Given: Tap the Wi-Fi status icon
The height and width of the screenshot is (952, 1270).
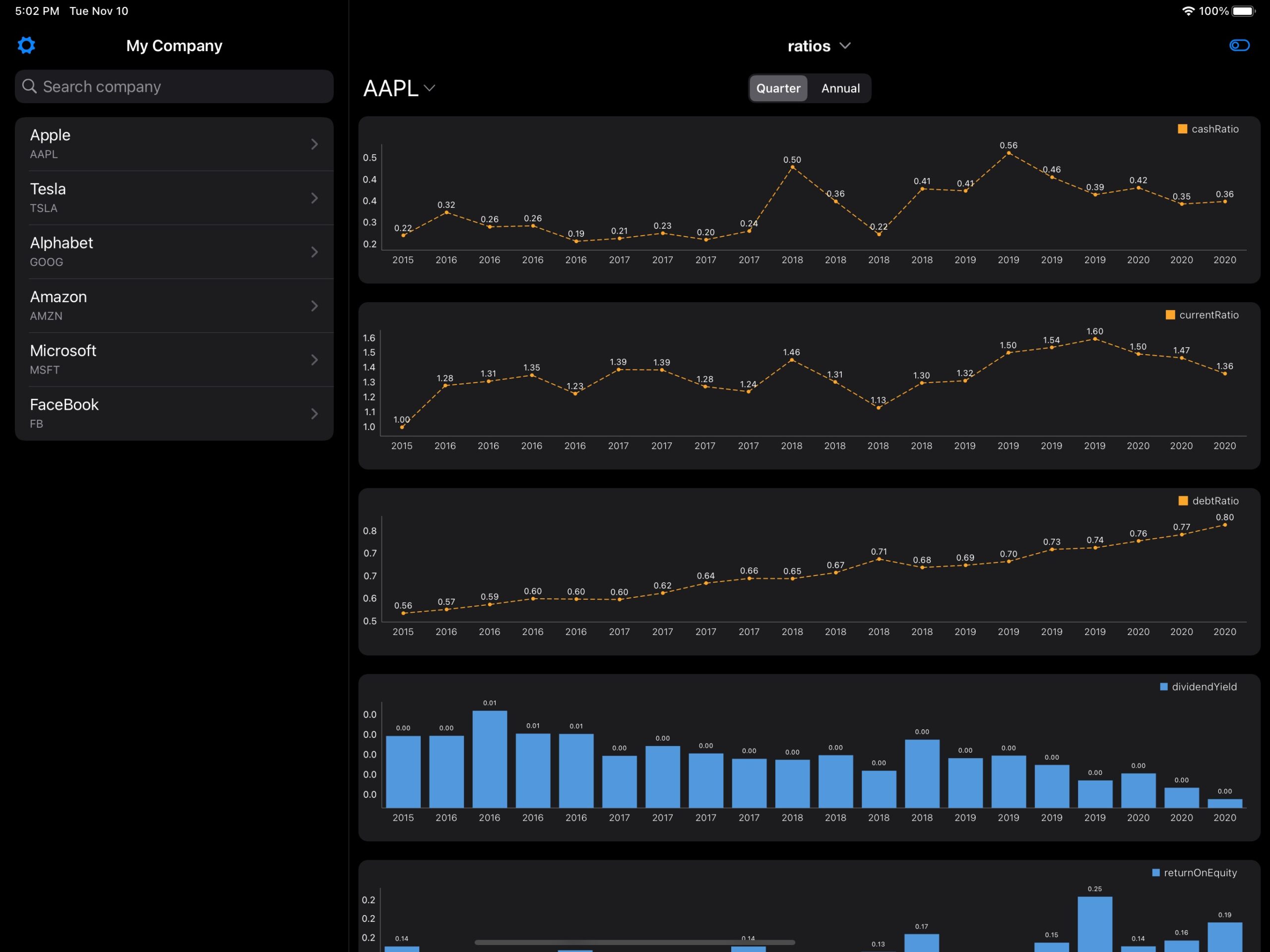Looking at the screenshot, I should [x=1188, y=11].
